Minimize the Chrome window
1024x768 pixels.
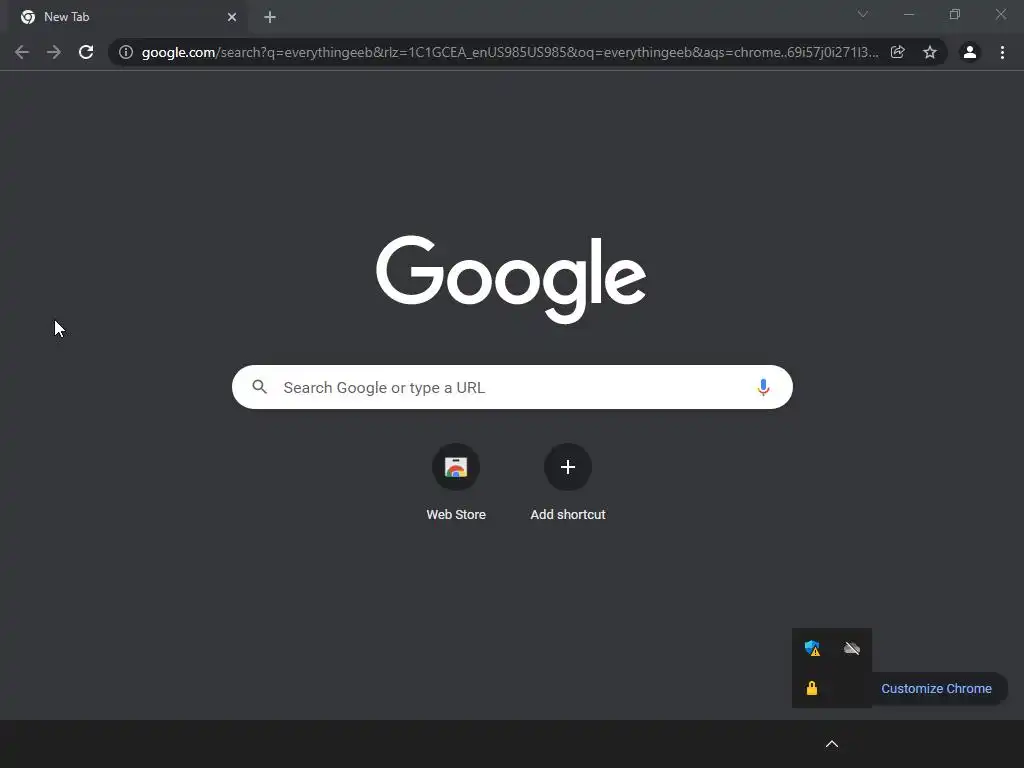(908, 14)
